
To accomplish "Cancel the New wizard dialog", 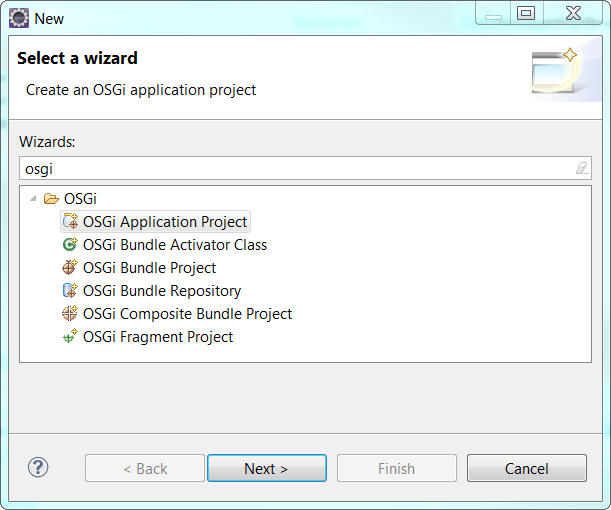I will (x=526, y=468).
